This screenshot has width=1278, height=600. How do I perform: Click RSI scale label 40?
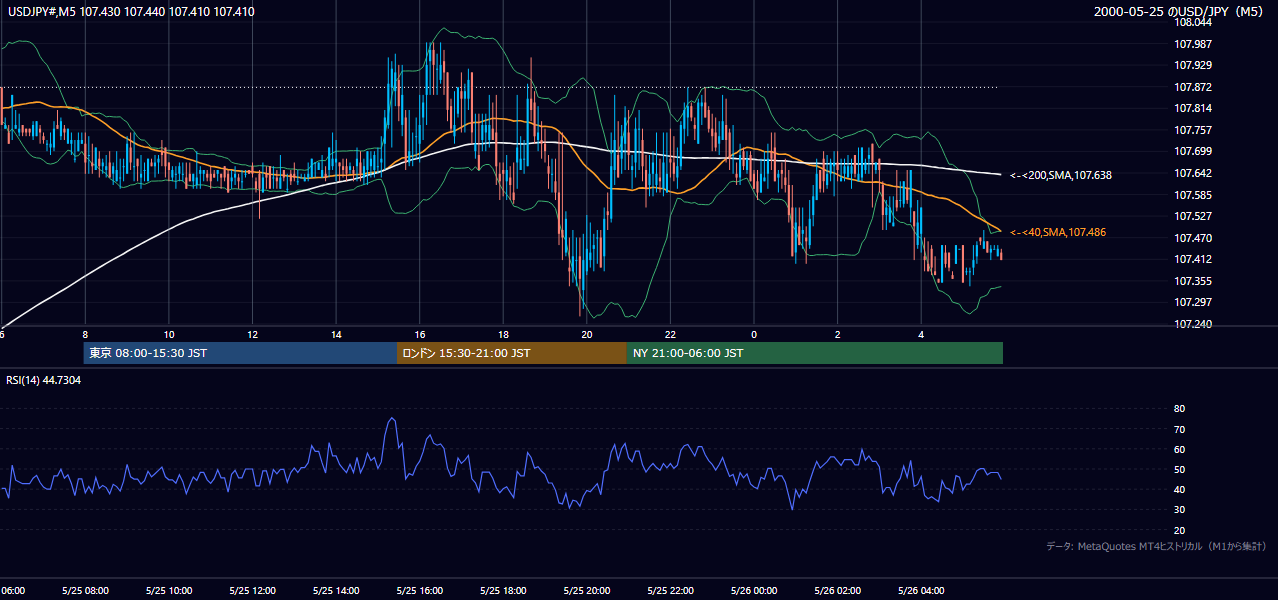point(1180,489)
